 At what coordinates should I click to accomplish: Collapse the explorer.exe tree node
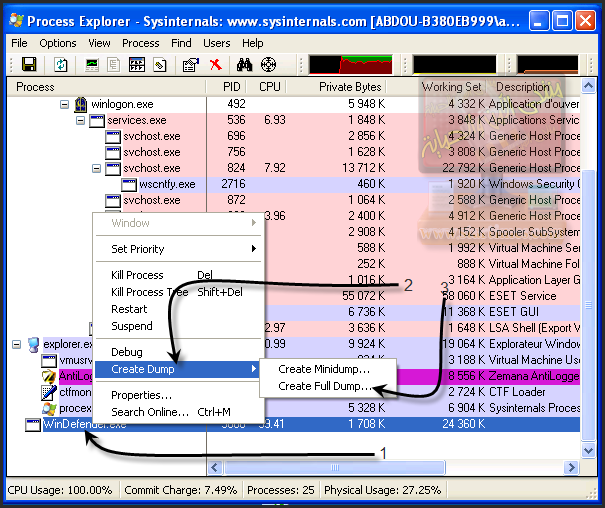click(16, 344)
